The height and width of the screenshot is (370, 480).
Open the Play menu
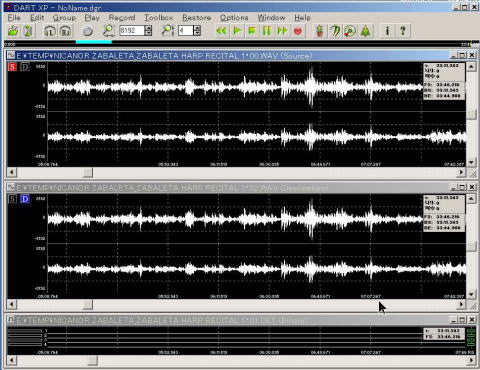pos(92,18)
